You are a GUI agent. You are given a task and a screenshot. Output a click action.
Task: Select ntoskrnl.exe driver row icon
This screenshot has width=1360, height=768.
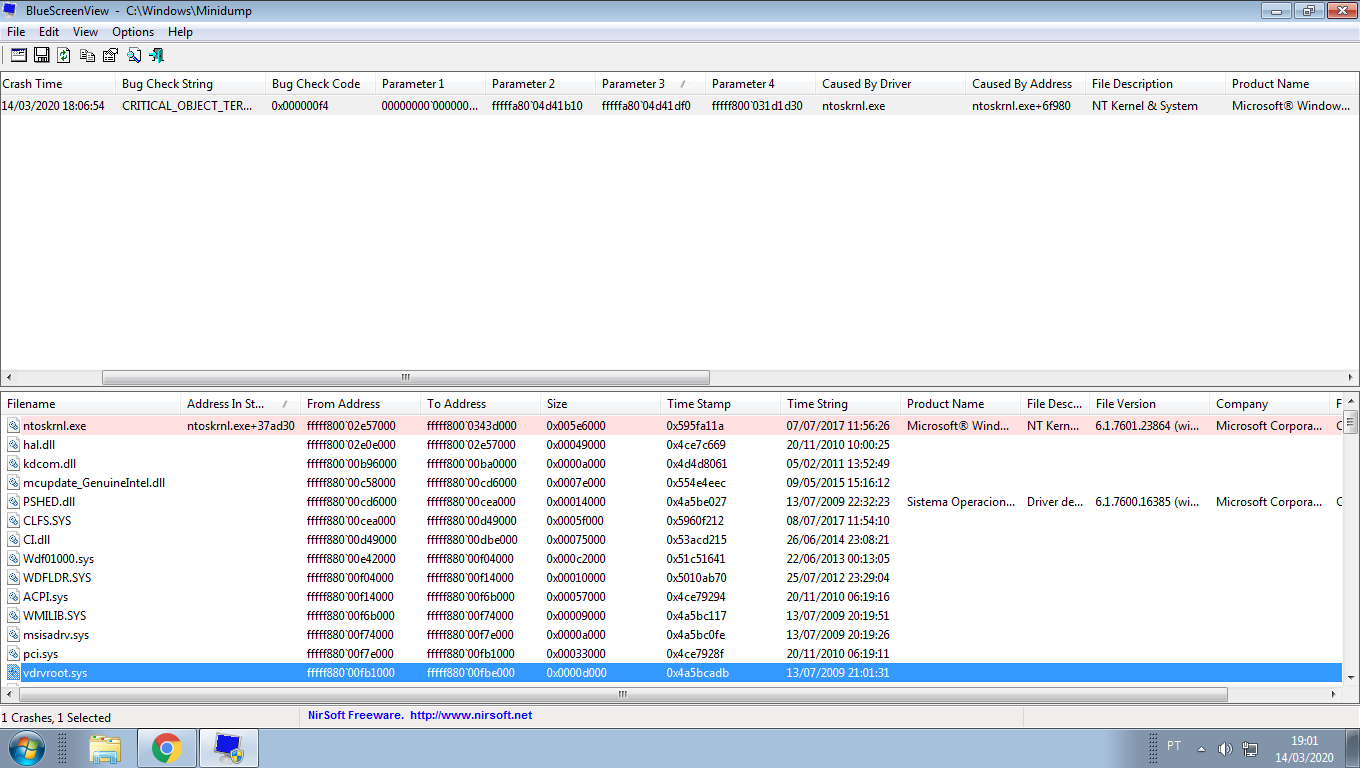13,426
